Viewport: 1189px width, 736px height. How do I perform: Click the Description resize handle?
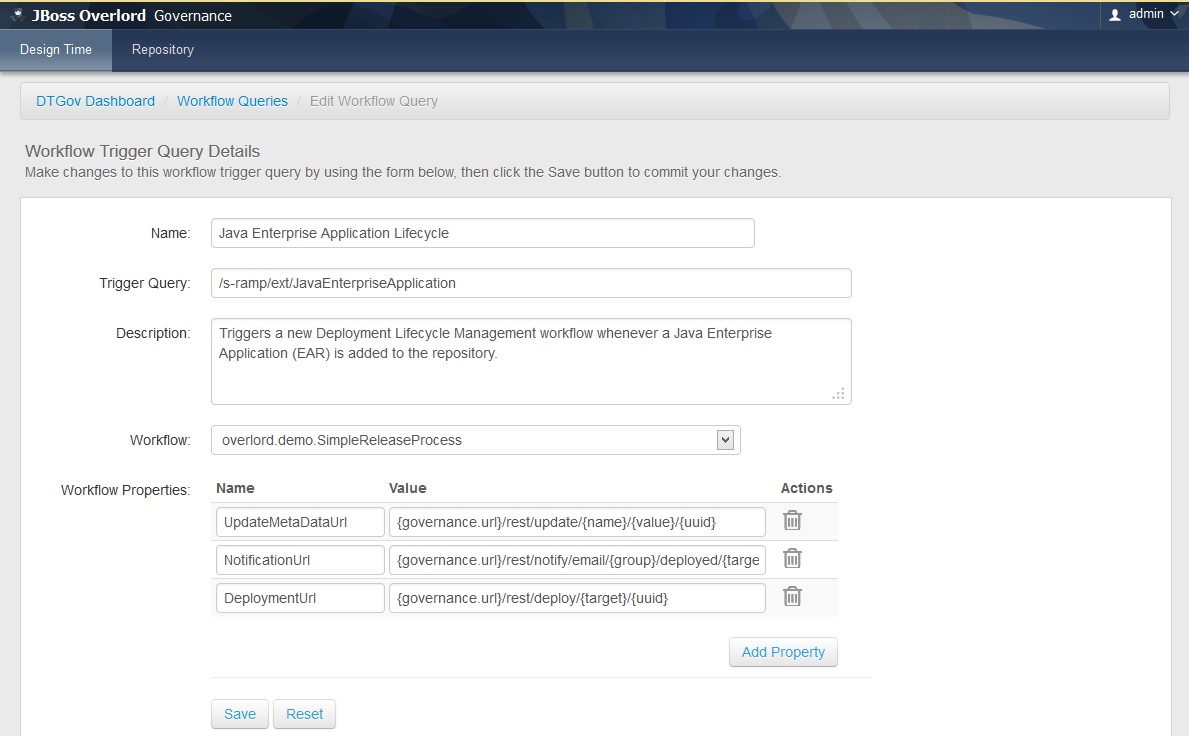839,394
